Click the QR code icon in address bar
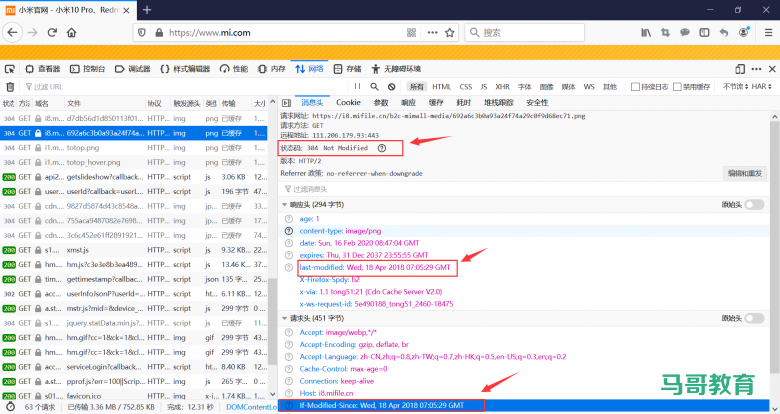780x414 pixels. point(411,33)
